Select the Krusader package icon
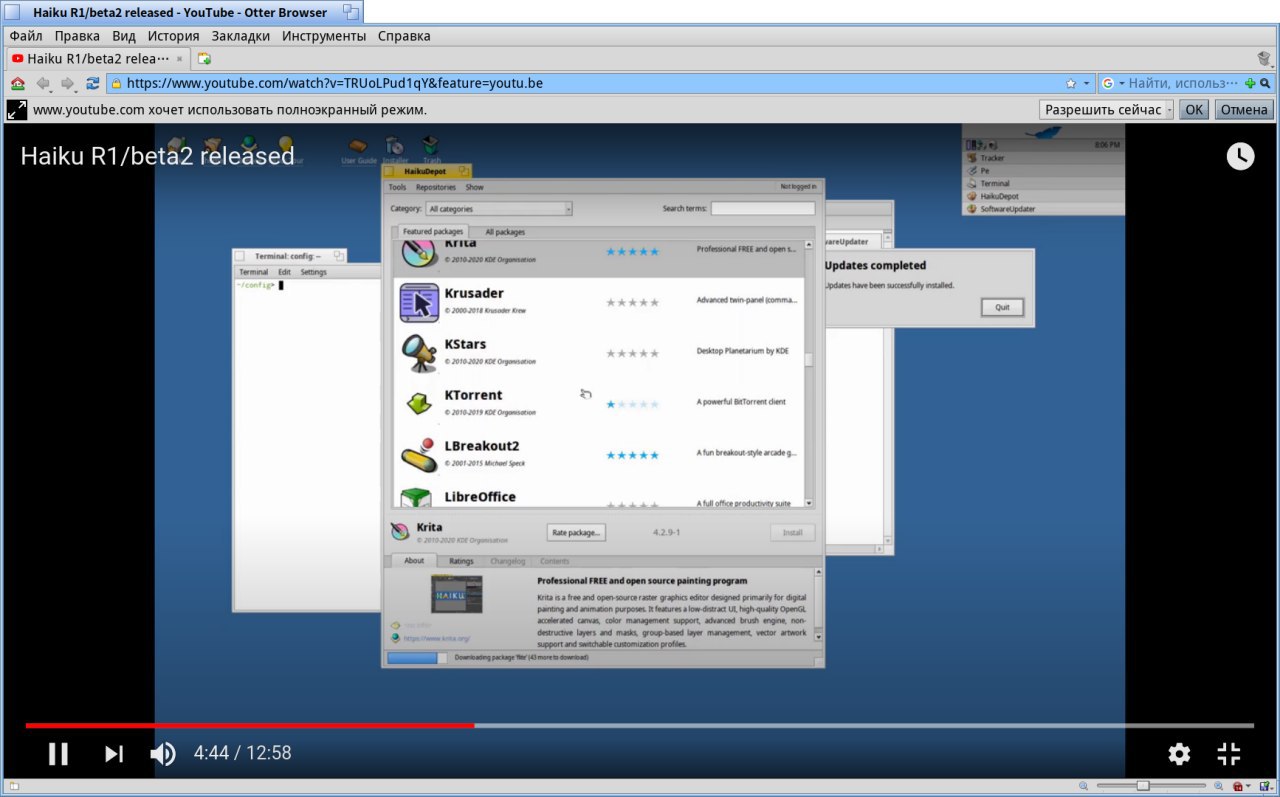Screen dimensions: 1280x797 click(x=419, y=302)
